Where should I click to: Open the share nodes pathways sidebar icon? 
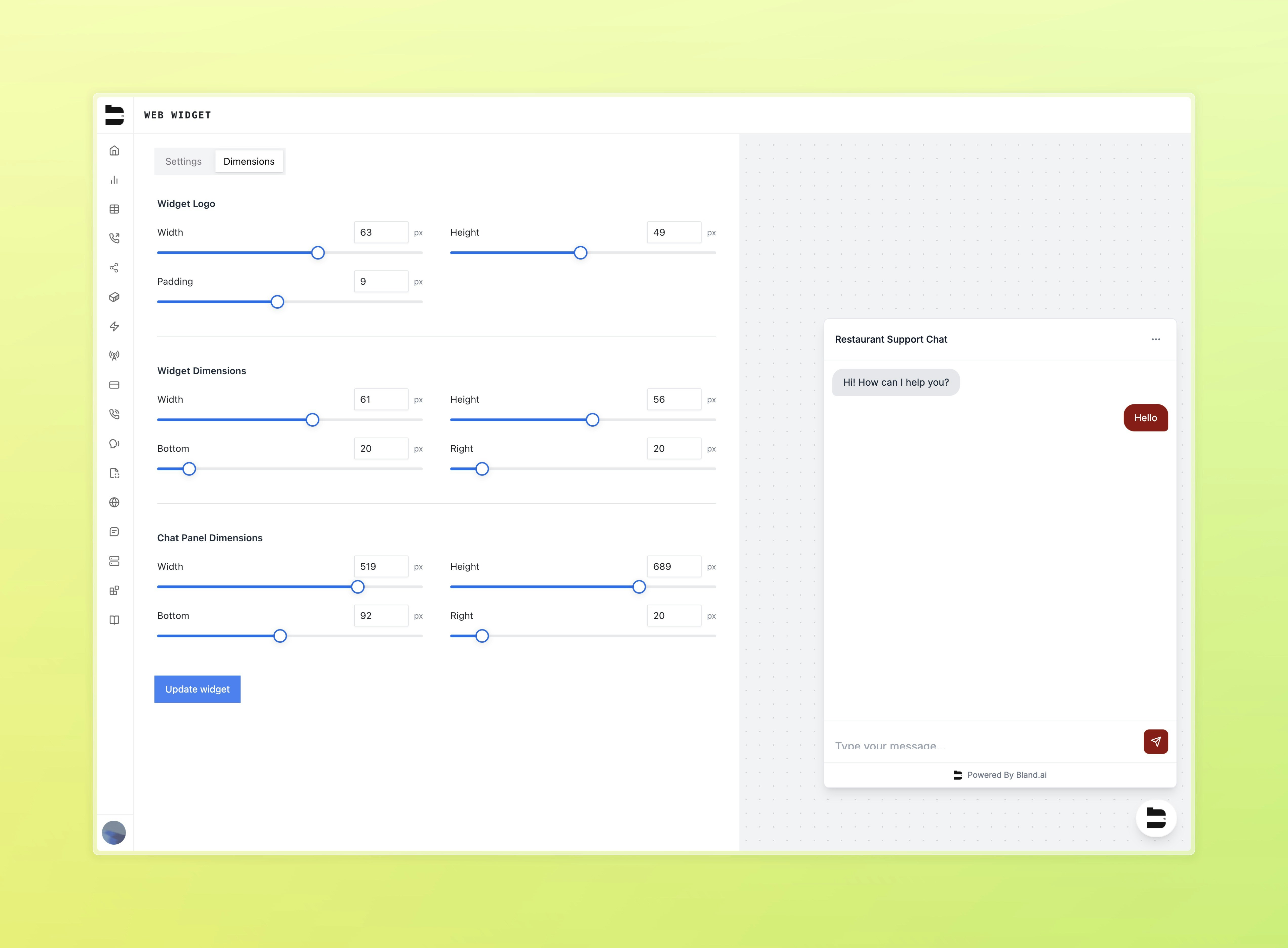coord(114,268)
